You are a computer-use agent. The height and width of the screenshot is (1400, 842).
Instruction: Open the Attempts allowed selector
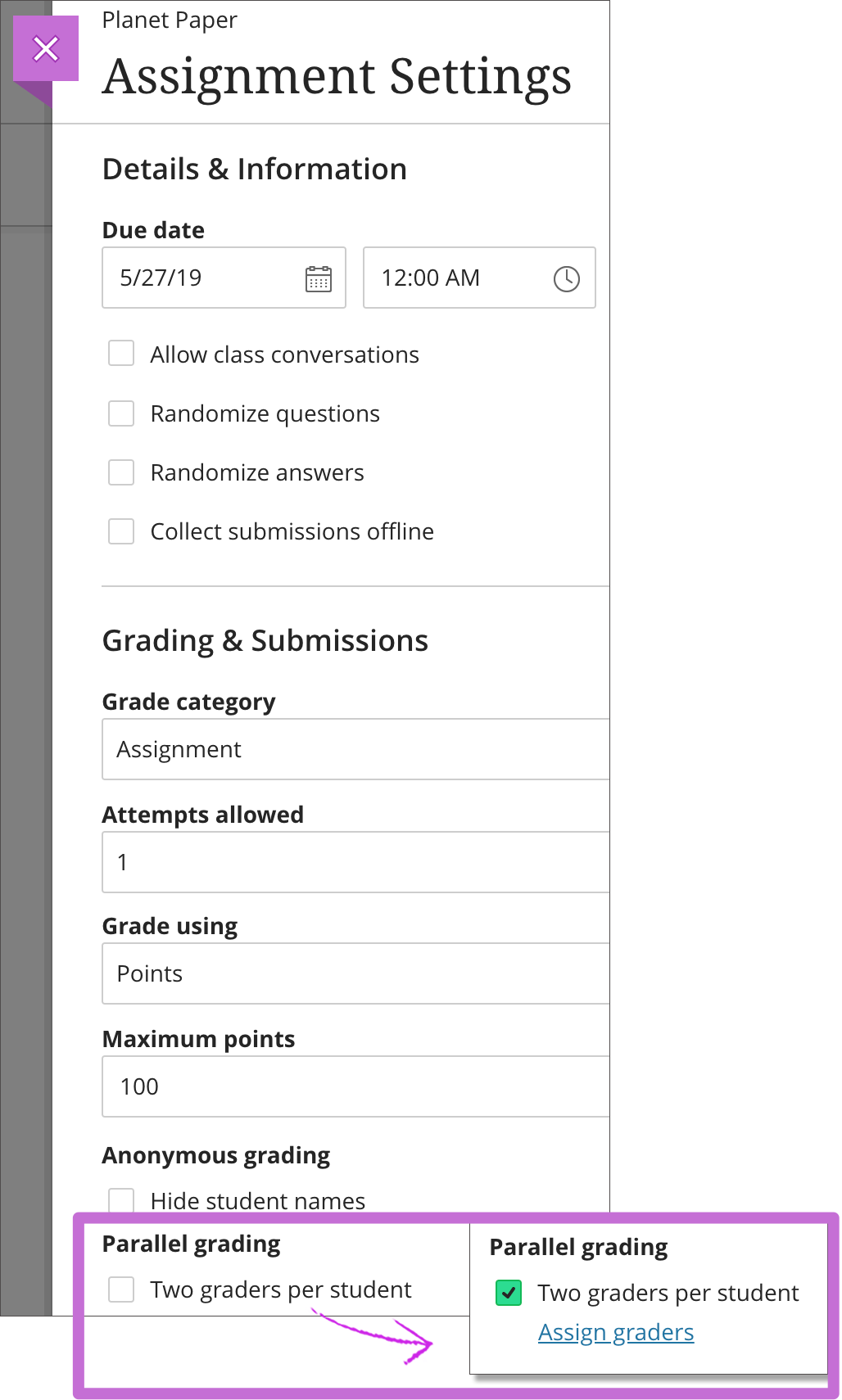pyautogui.click(x=355, y=862)
